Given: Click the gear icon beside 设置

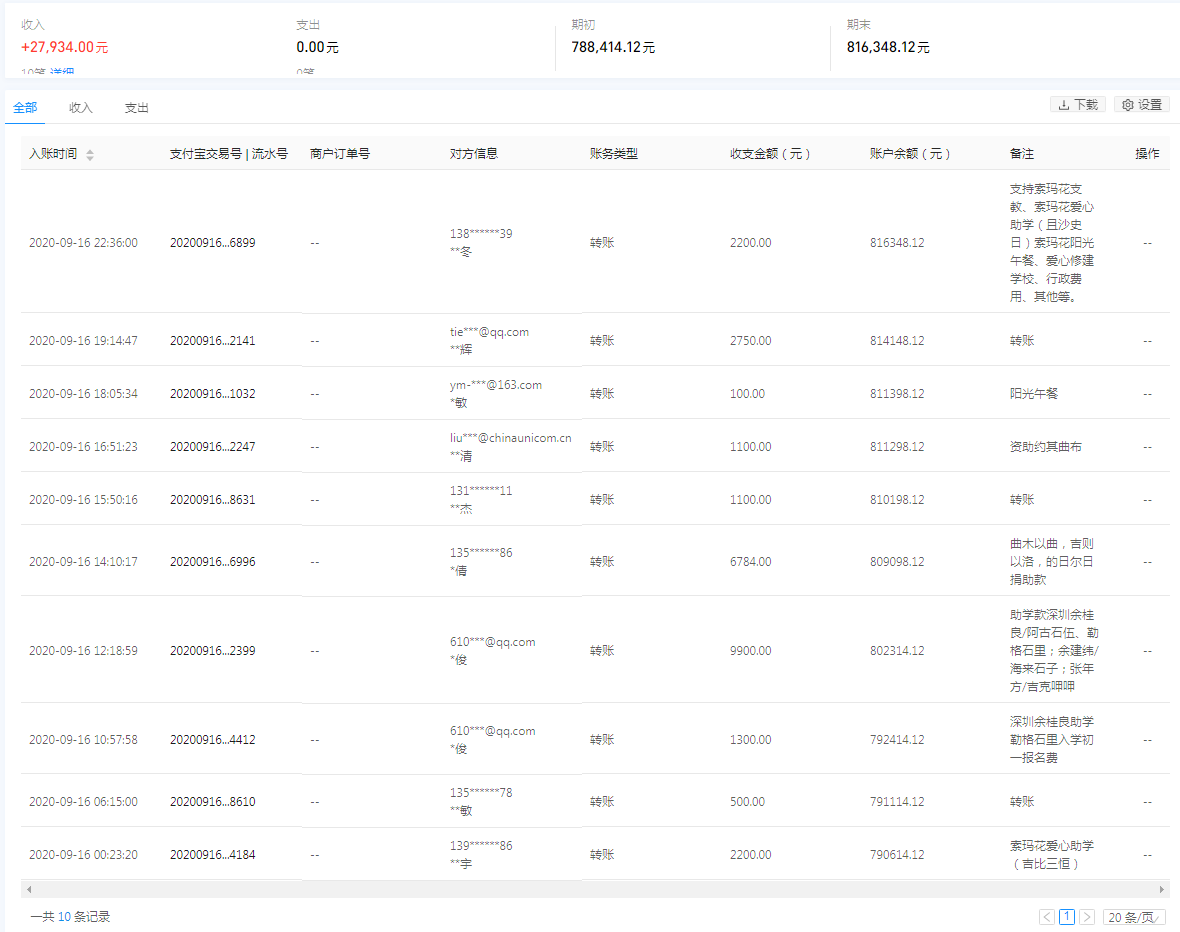Looking at the screenshot, I should (1126, 104).
